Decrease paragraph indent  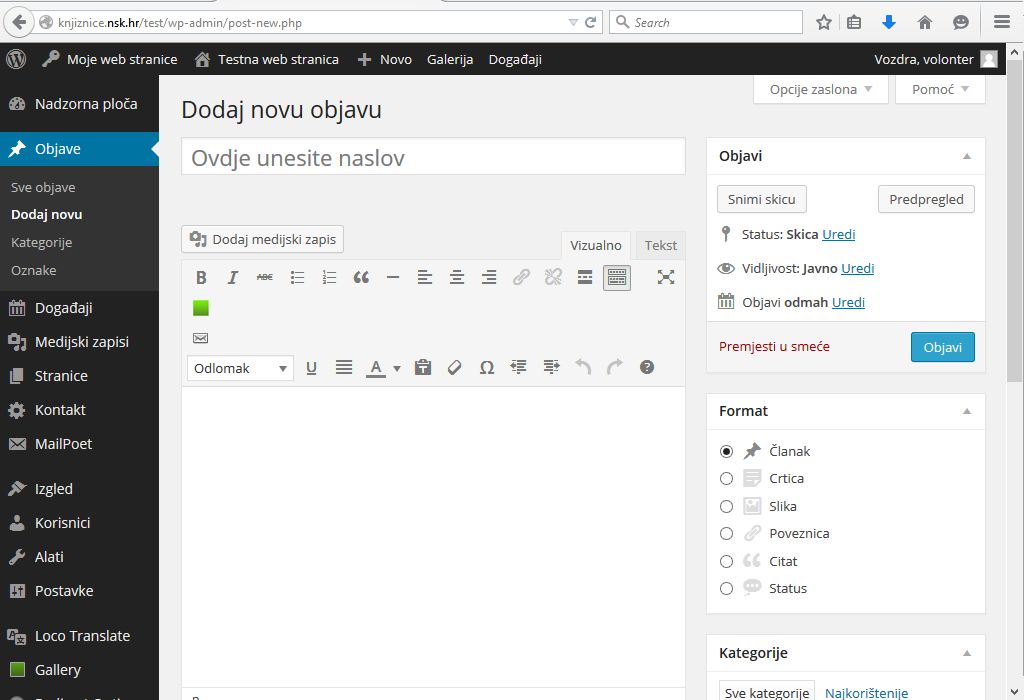[x=519, y=368]
